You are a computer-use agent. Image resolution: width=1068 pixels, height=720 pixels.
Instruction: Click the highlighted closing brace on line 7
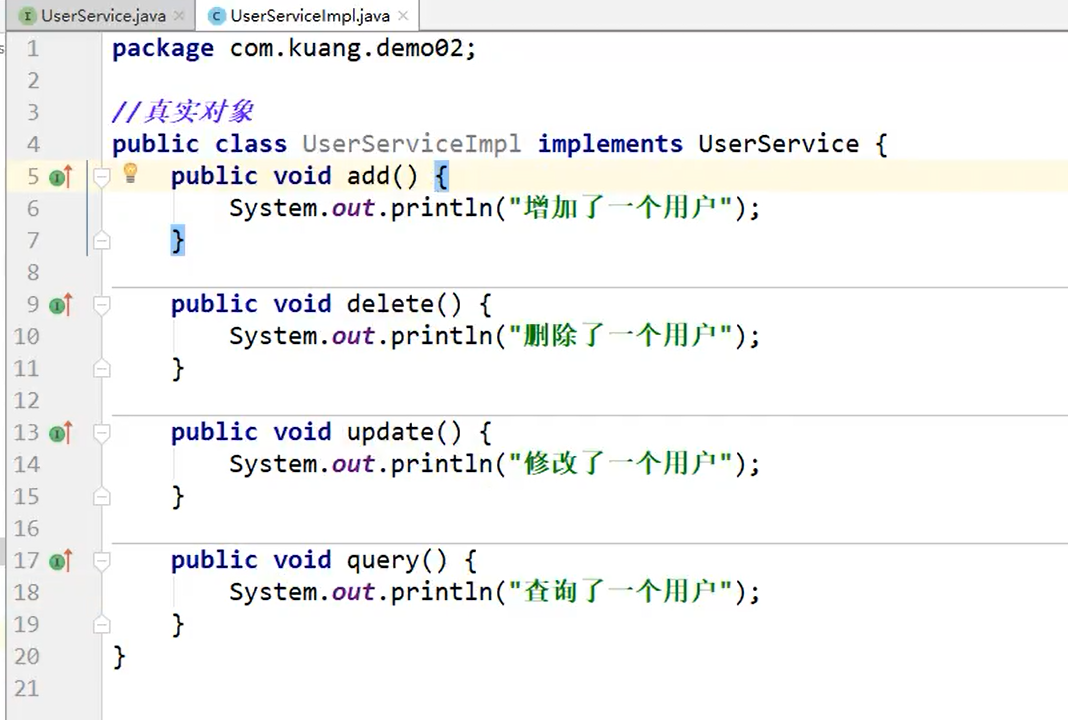(177, 240)
